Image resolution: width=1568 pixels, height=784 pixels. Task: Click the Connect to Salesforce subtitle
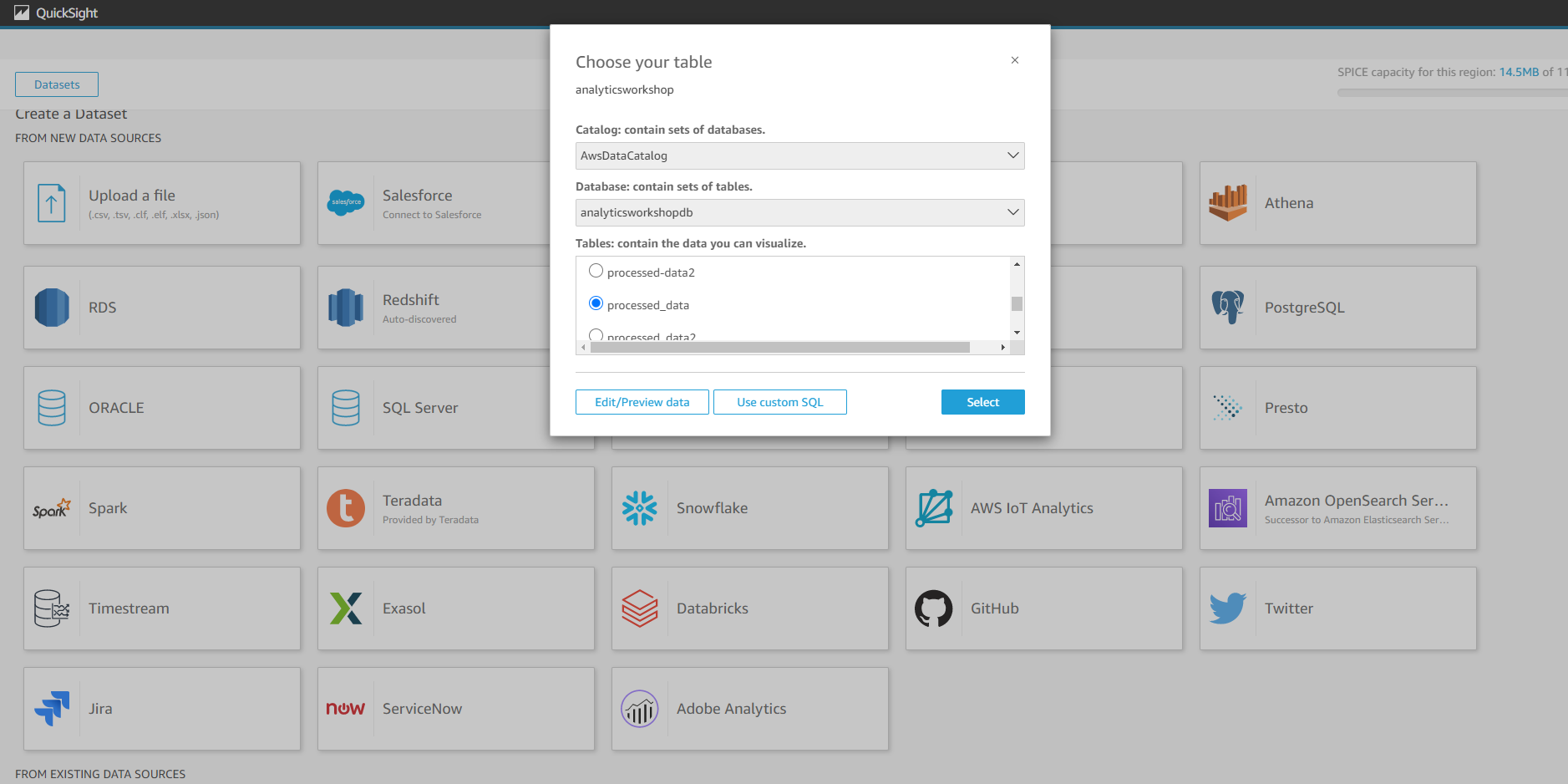pyautogui.click(x=432, y=215)
